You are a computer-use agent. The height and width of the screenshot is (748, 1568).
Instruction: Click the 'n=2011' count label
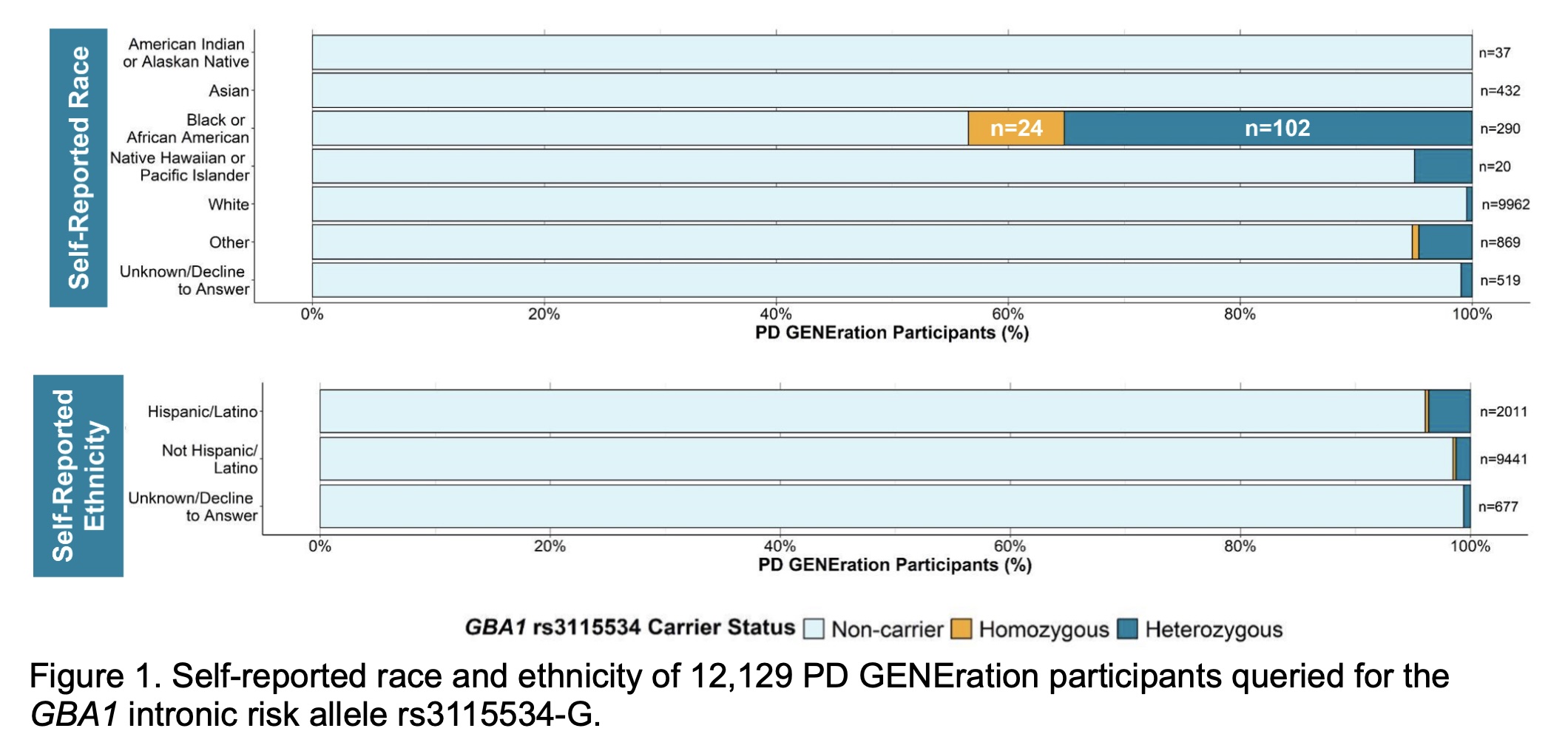tap(1503, 412)
